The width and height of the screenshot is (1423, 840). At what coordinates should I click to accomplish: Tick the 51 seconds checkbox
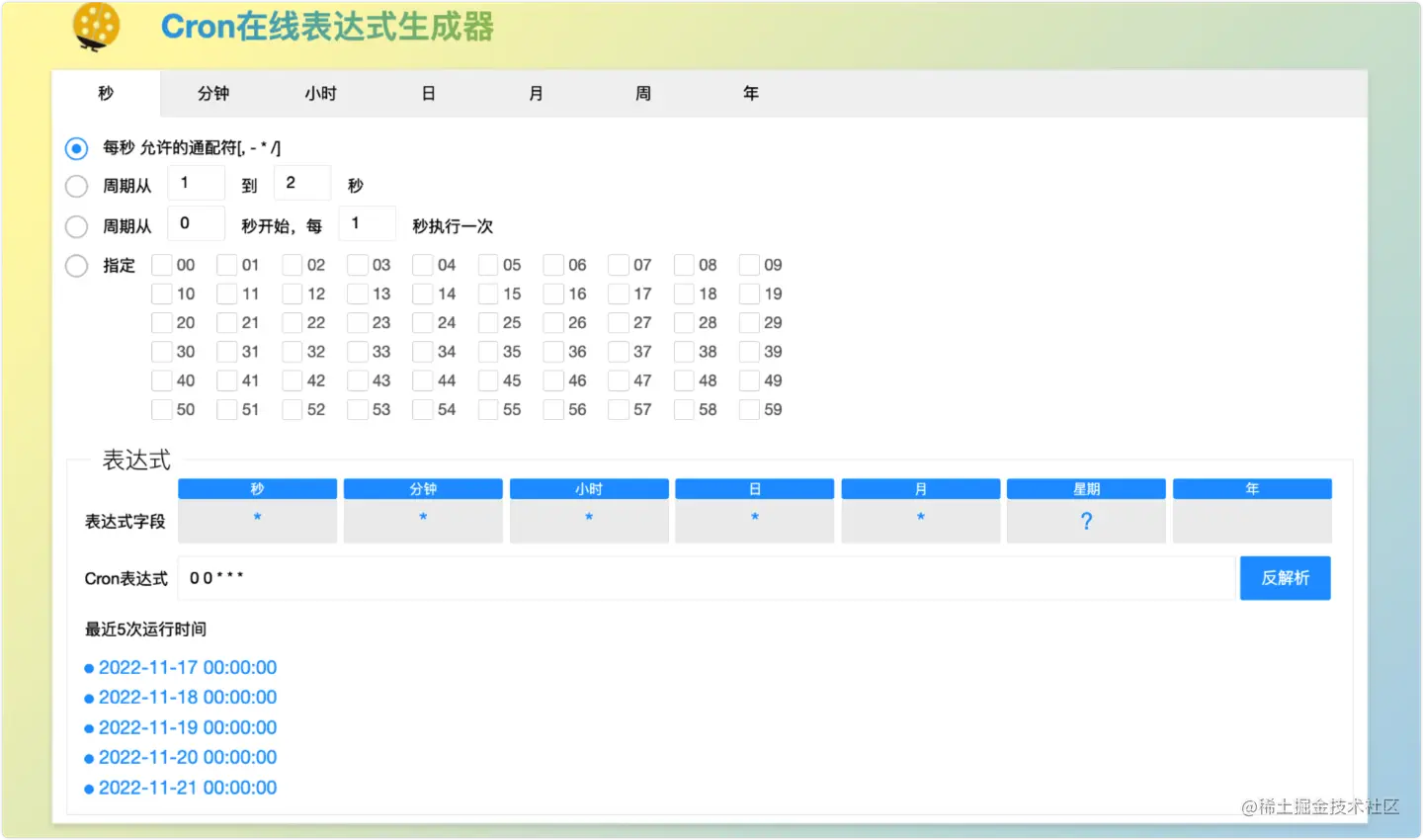(227, 409)
